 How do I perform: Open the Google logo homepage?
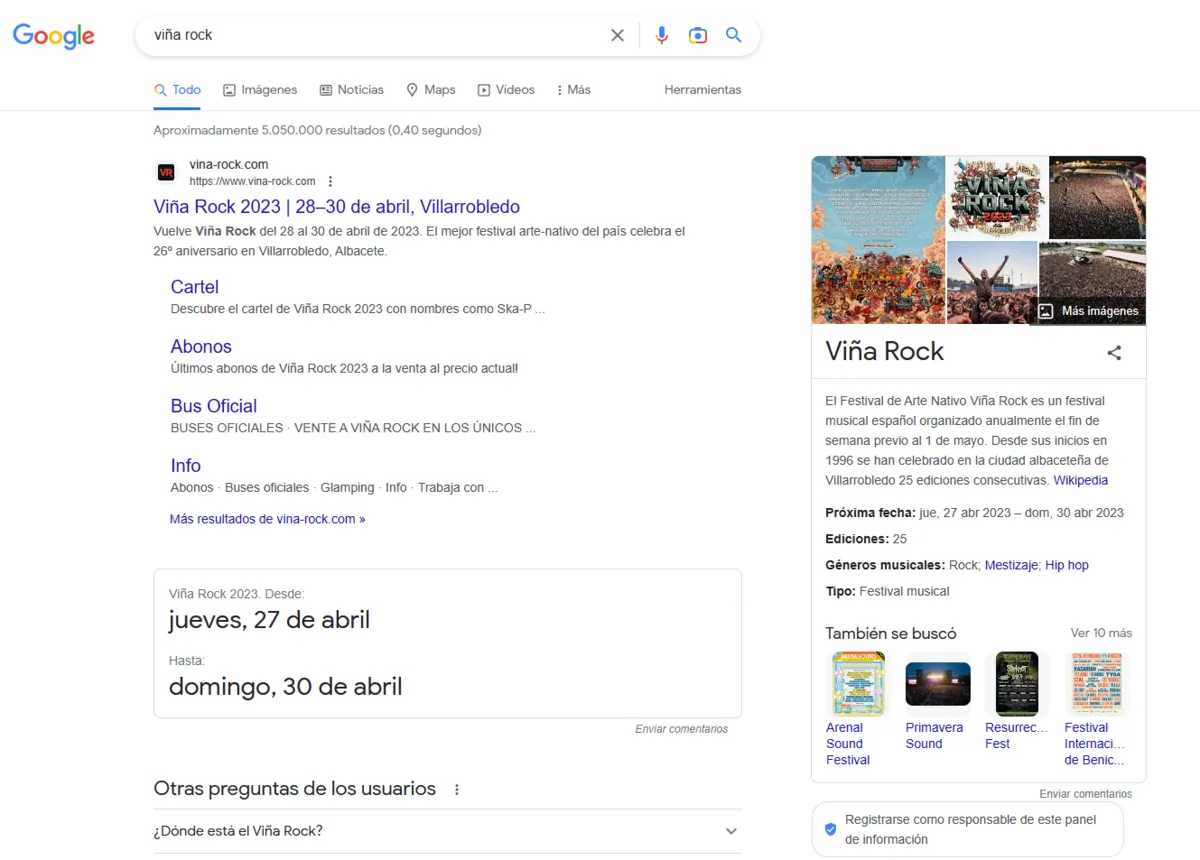[x=54, y=36]
